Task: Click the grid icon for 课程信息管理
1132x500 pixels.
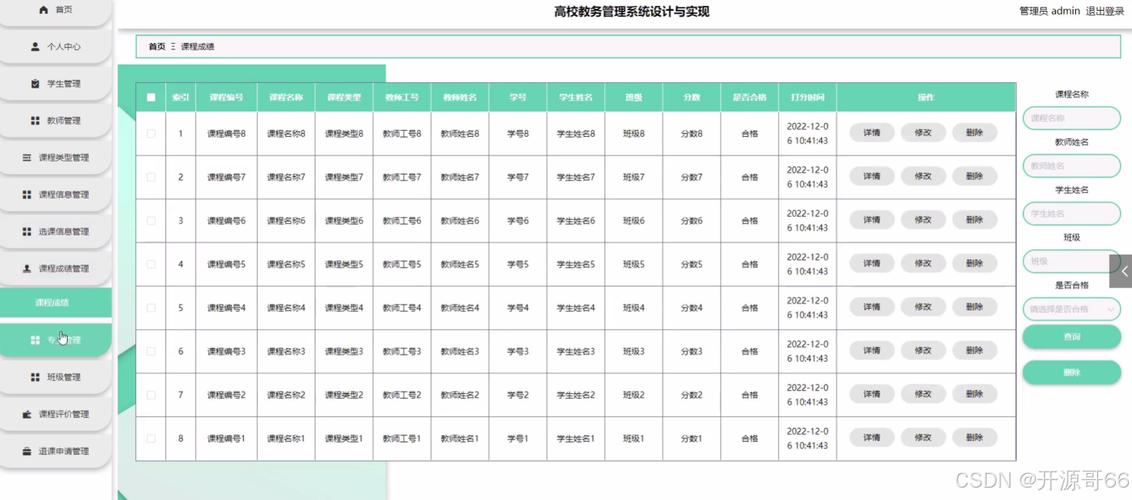Action: point(27,194)
